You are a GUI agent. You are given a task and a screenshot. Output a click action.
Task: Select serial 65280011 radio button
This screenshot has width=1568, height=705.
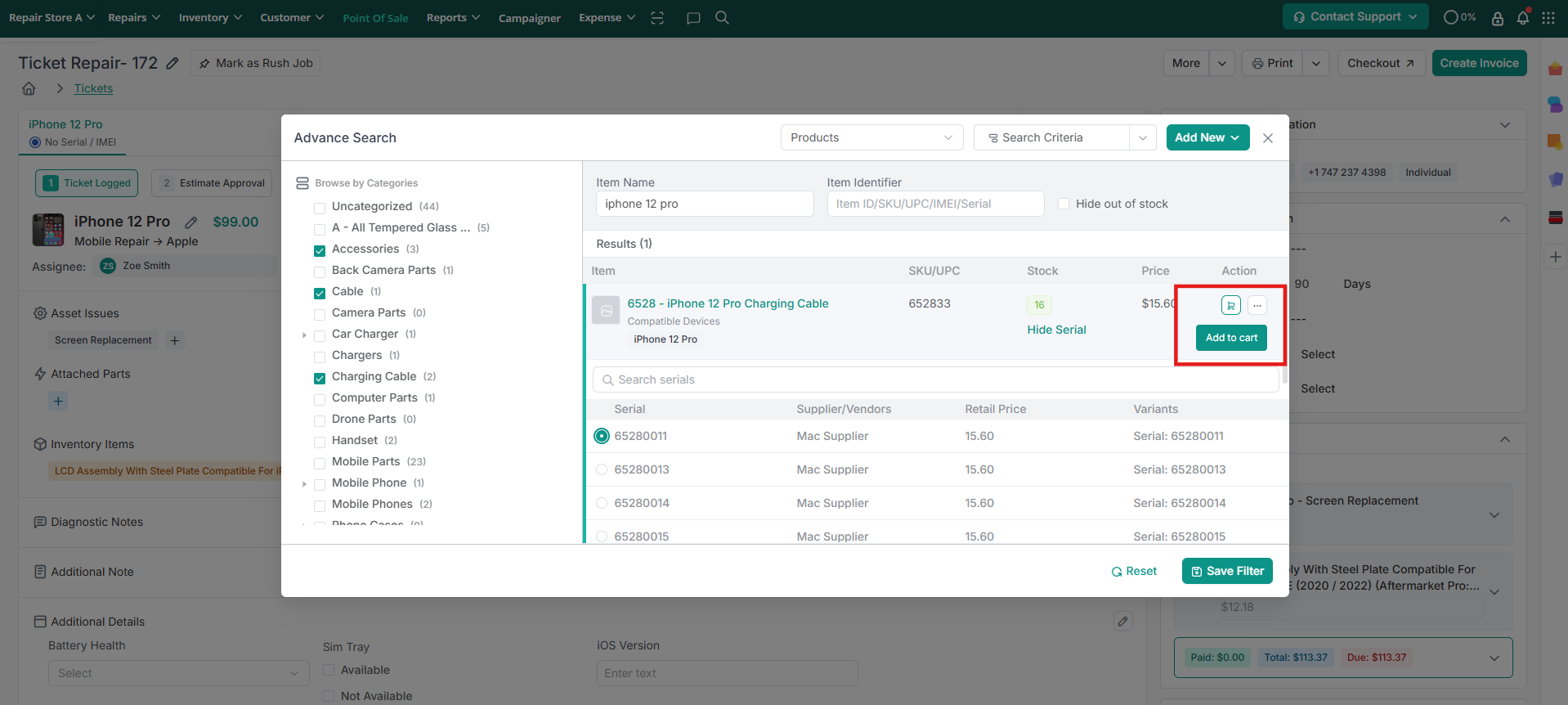[x=602, y=436]
